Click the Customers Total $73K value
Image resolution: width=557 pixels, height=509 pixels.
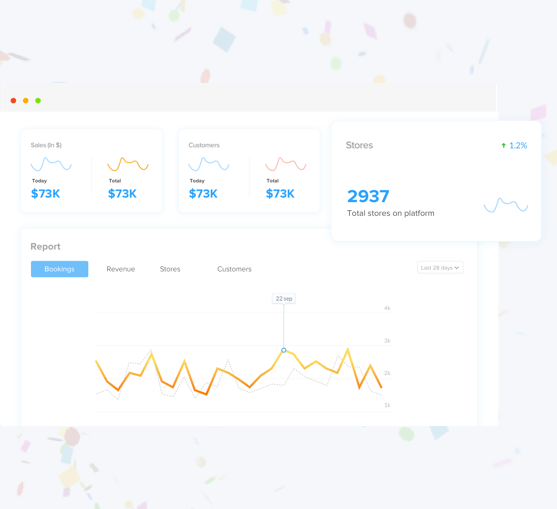tap(280, 194)
